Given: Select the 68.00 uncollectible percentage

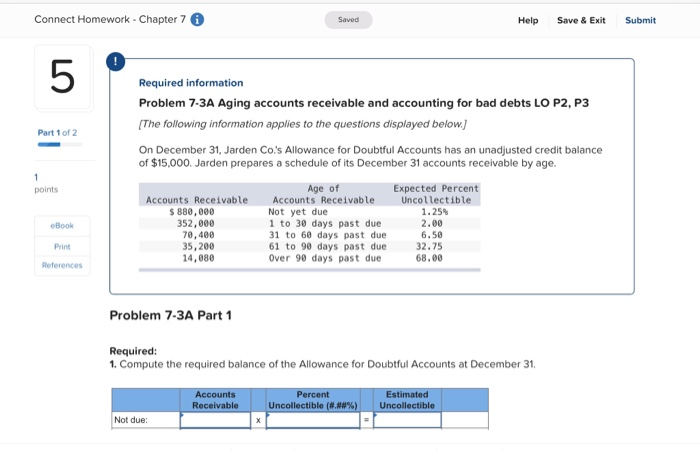Looking at the screenshot, I should pyautogui.click(x=429, y=258).
